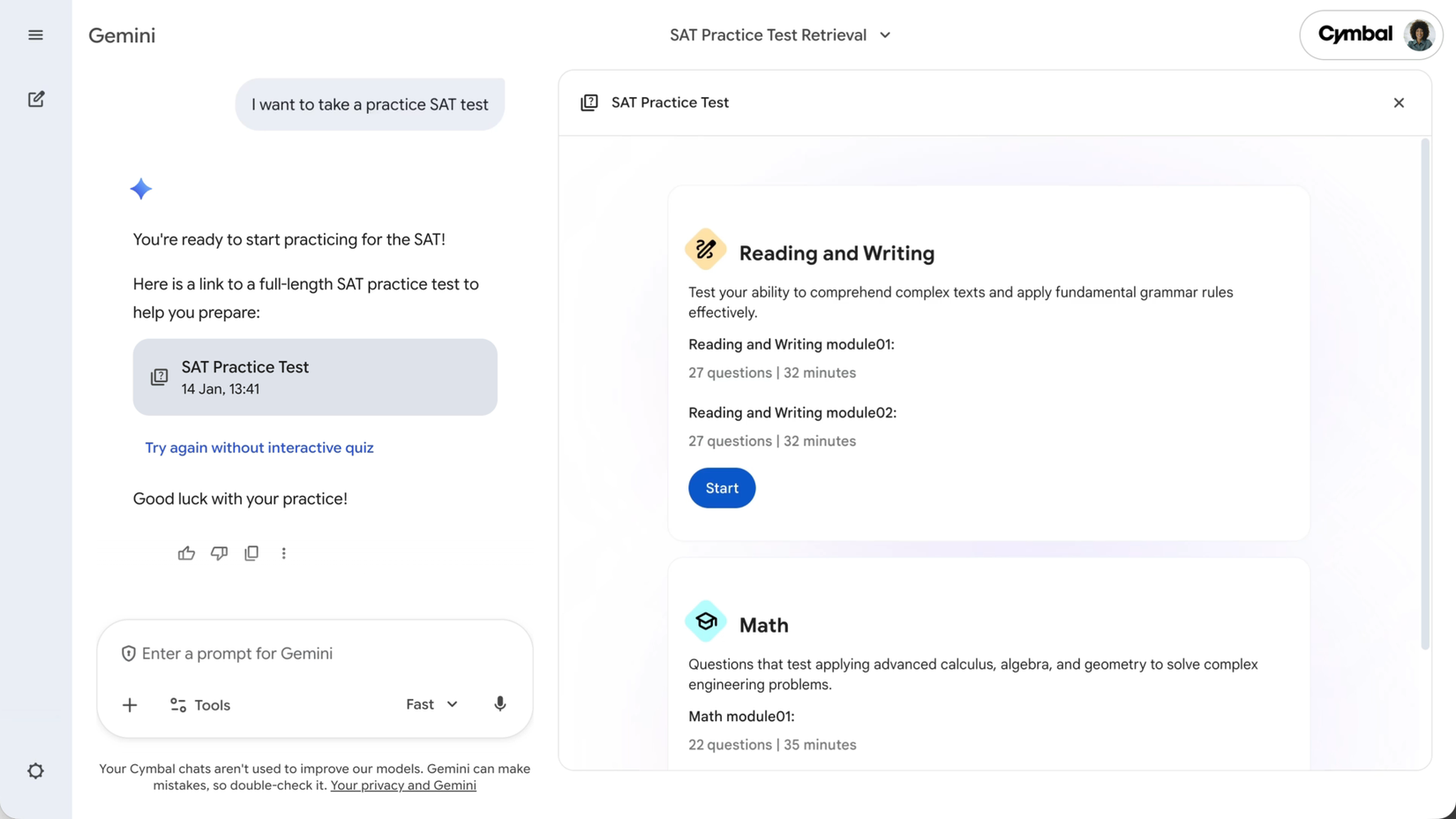Open the hamburger main menu
1456x819 pixels.
pyautogui.click(x=35, y=35)
